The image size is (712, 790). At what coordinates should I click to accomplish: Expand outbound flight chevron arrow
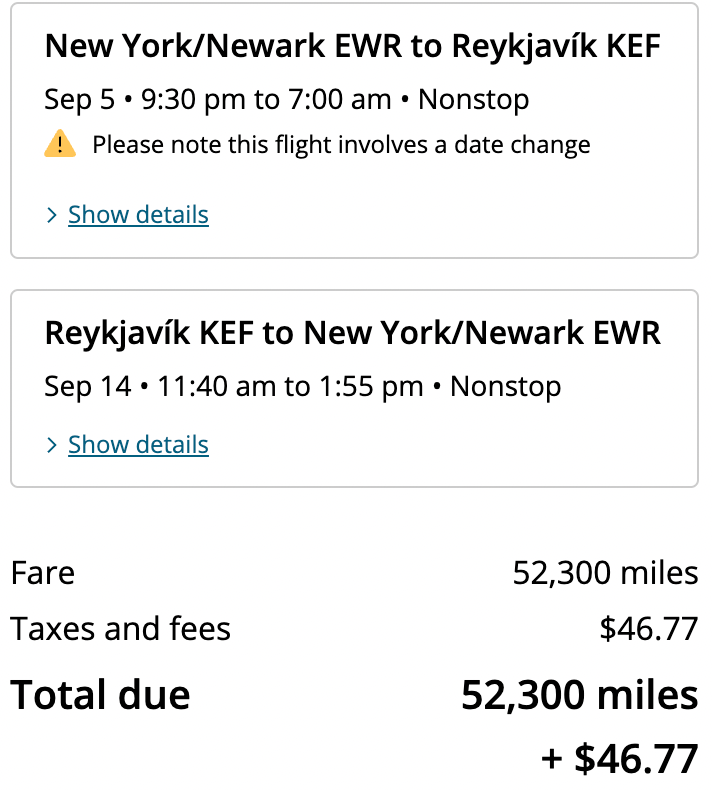coord(52,216)
